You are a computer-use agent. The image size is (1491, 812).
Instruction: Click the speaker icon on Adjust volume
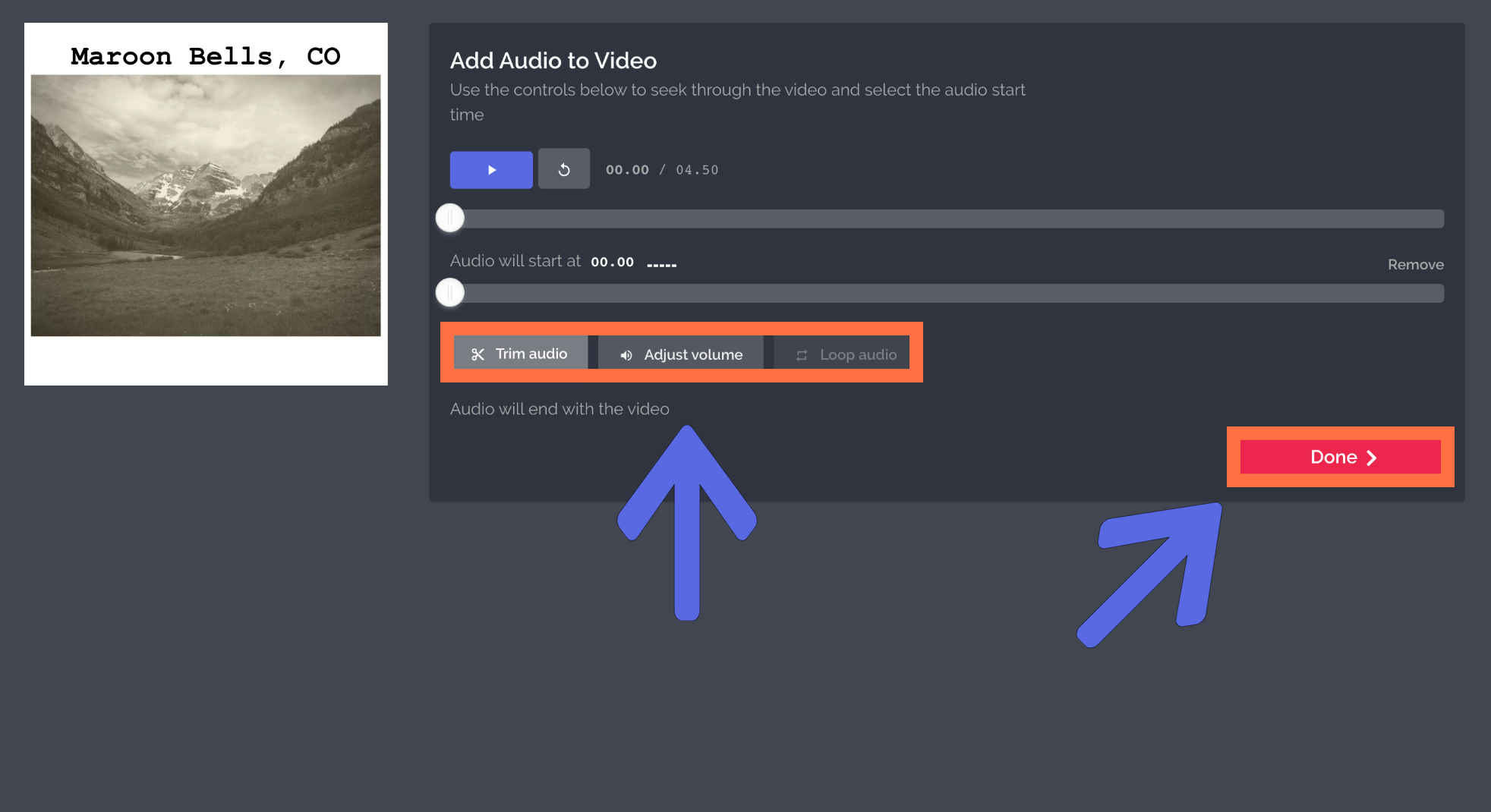point(626,355)
